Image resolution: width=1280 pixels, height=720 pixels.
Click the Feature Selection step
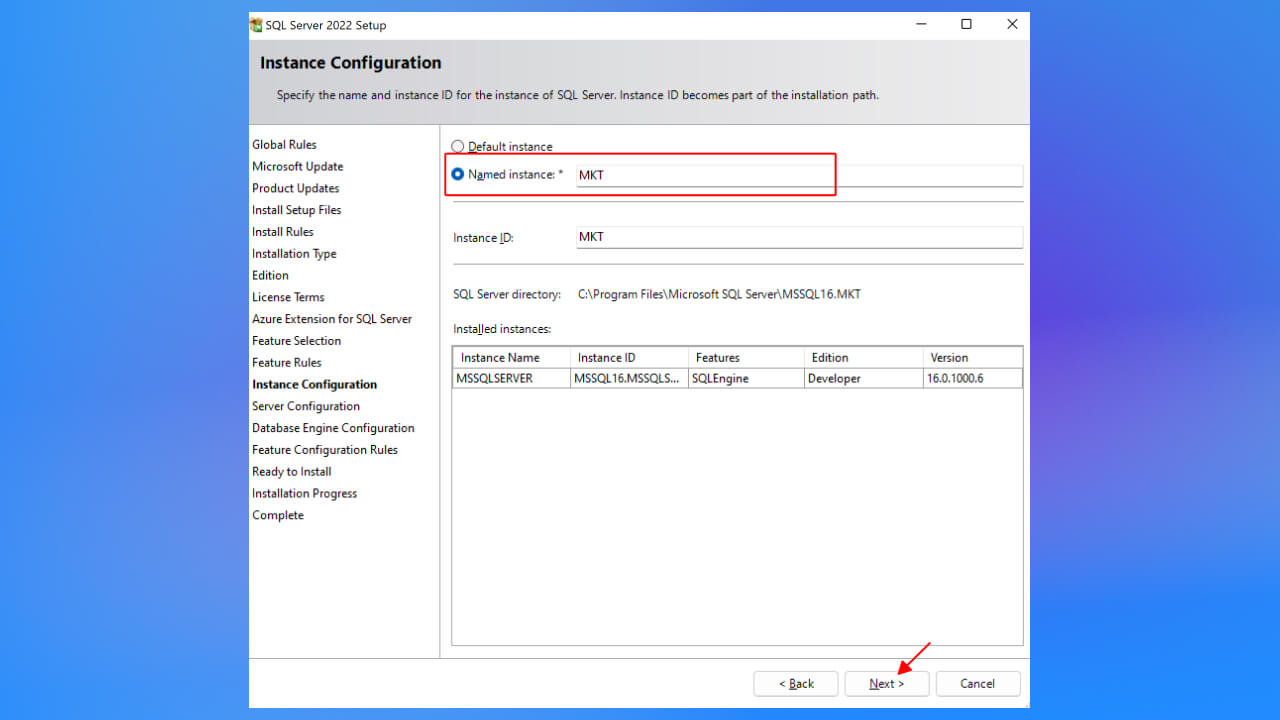(297, 341)
